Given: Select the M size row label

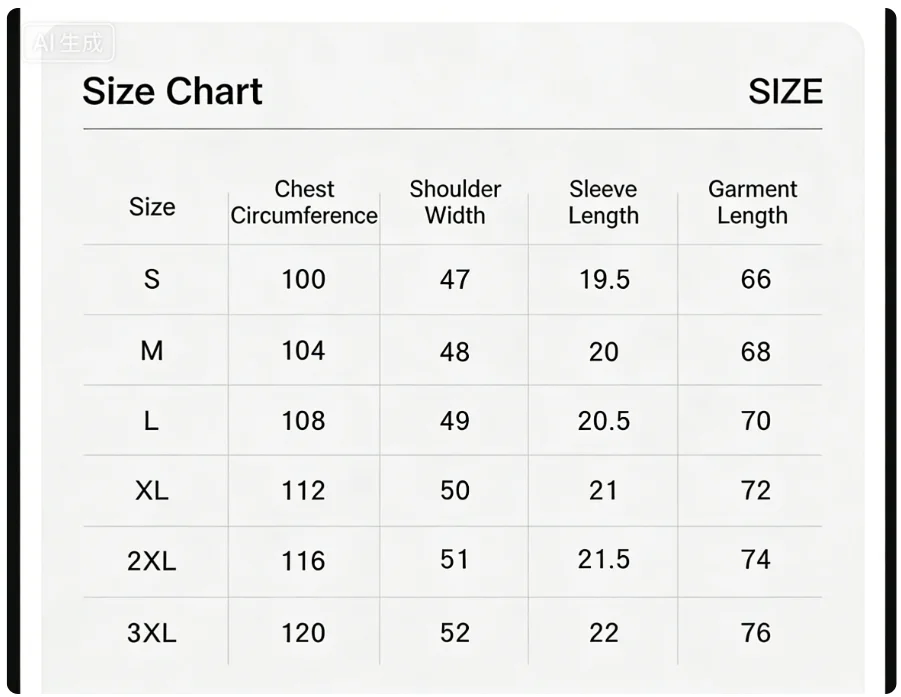Looking at the screenshot, I should [x=152, y=351].
